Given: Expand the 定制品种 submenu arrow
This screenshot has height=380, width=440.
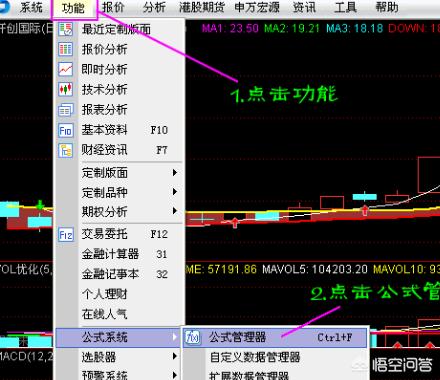Looking at the screenshot, I should point(175,192).
